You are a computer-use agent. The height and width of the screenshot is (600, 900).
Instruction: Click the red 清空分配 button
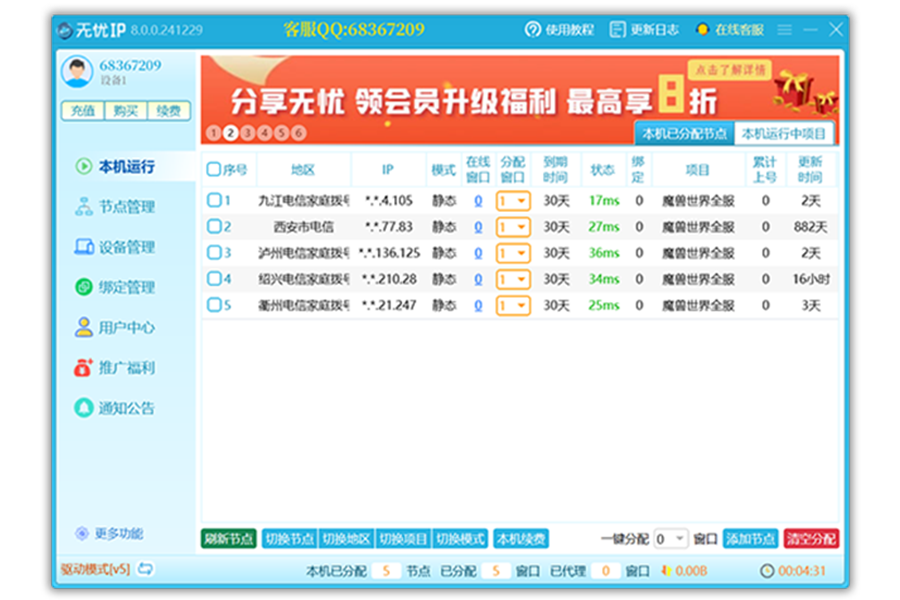pyautogui.click(x=811, y=539)
